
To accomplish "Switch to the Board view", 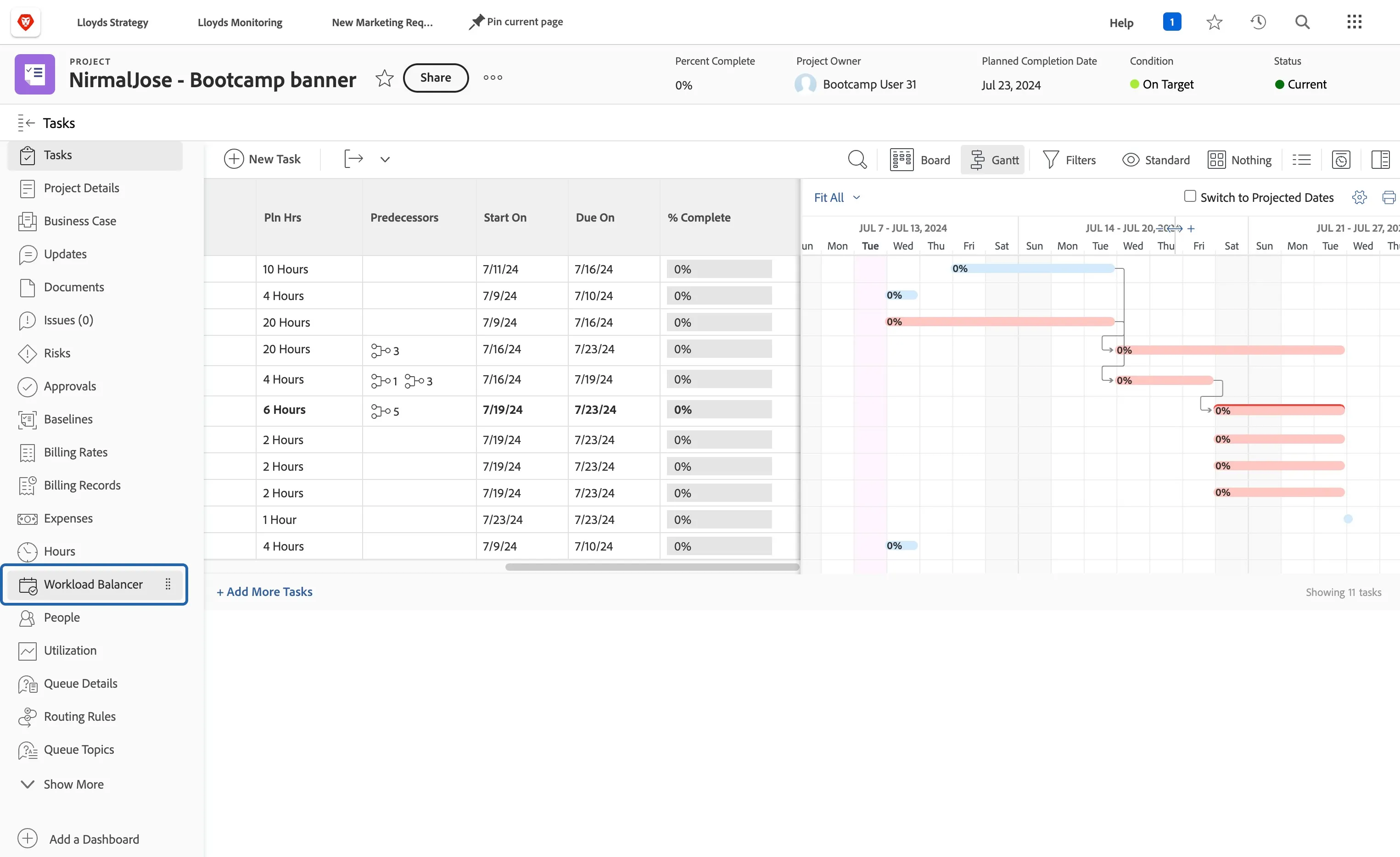I will point(920,160).
